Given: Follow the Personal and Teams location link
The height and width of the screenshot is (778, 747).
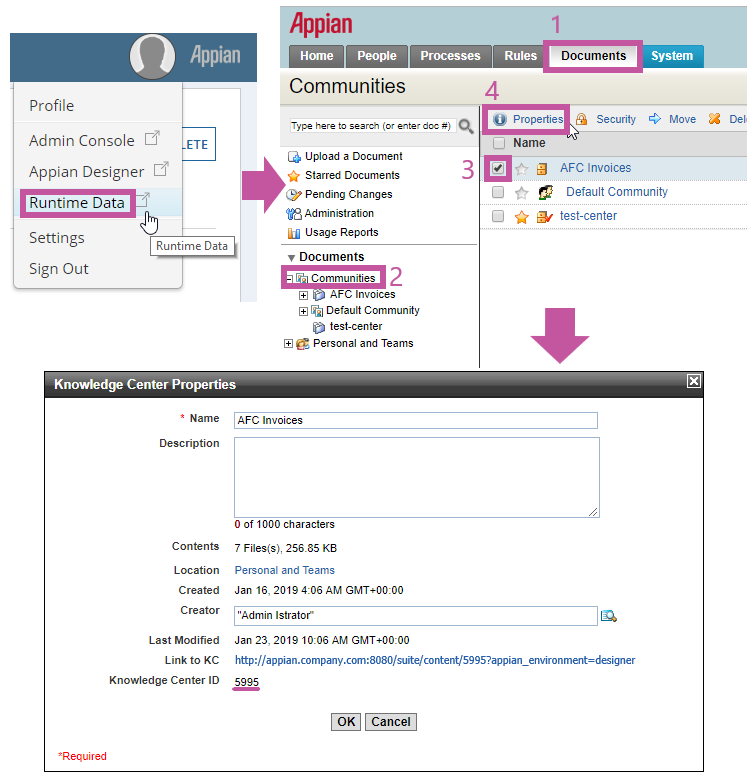Looking at the screenshot, I should point(285,571).
